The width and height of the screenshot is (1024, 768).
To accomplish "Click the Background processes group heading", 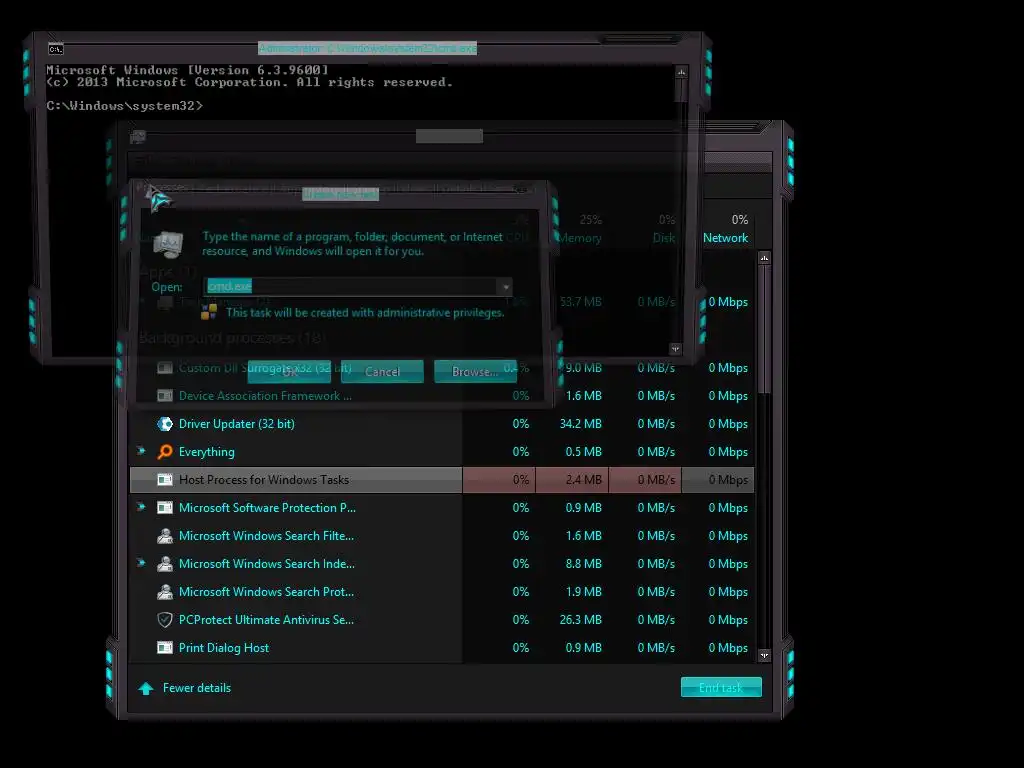I will pyautogui.click(x=232, y=338).
